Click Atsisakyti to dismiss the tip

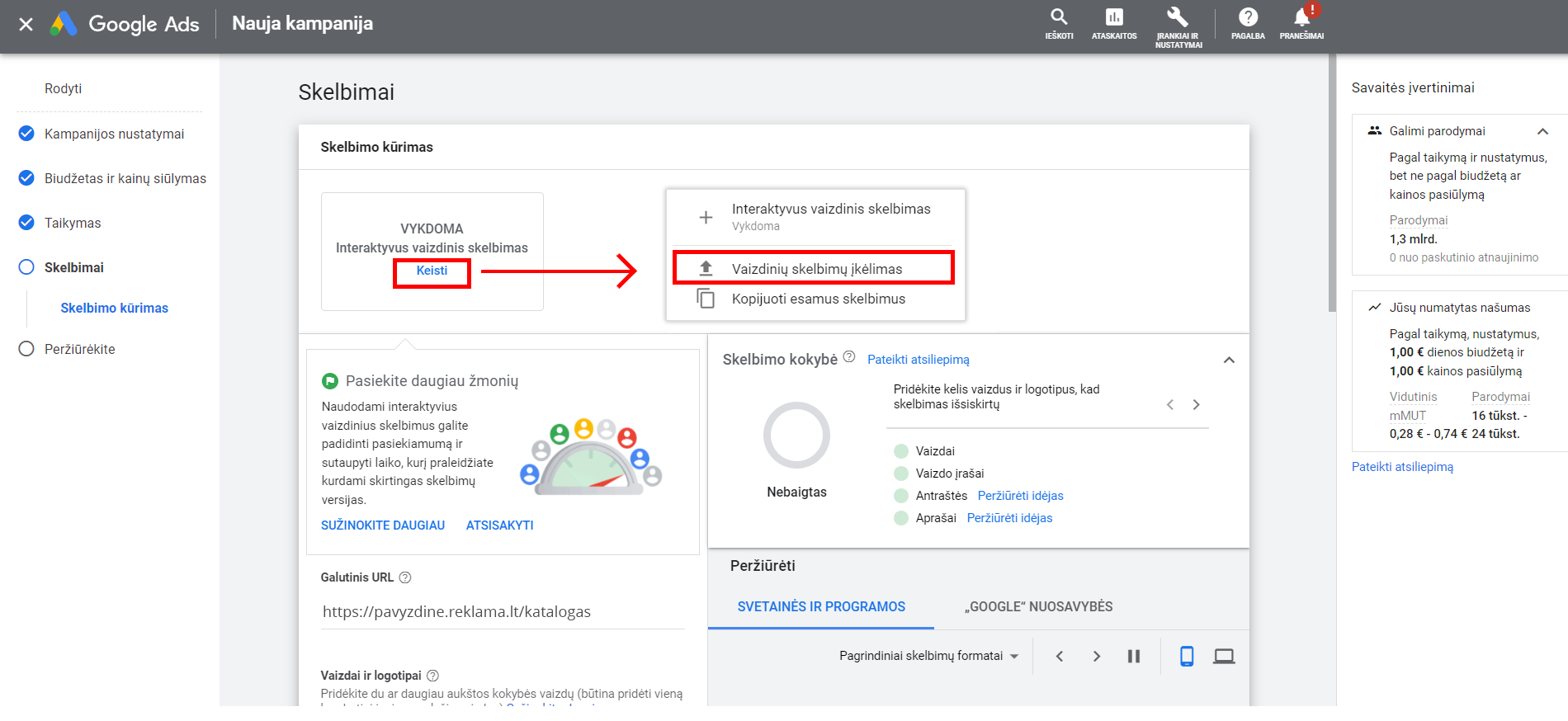pyautogui.click(x=500, y=525)
